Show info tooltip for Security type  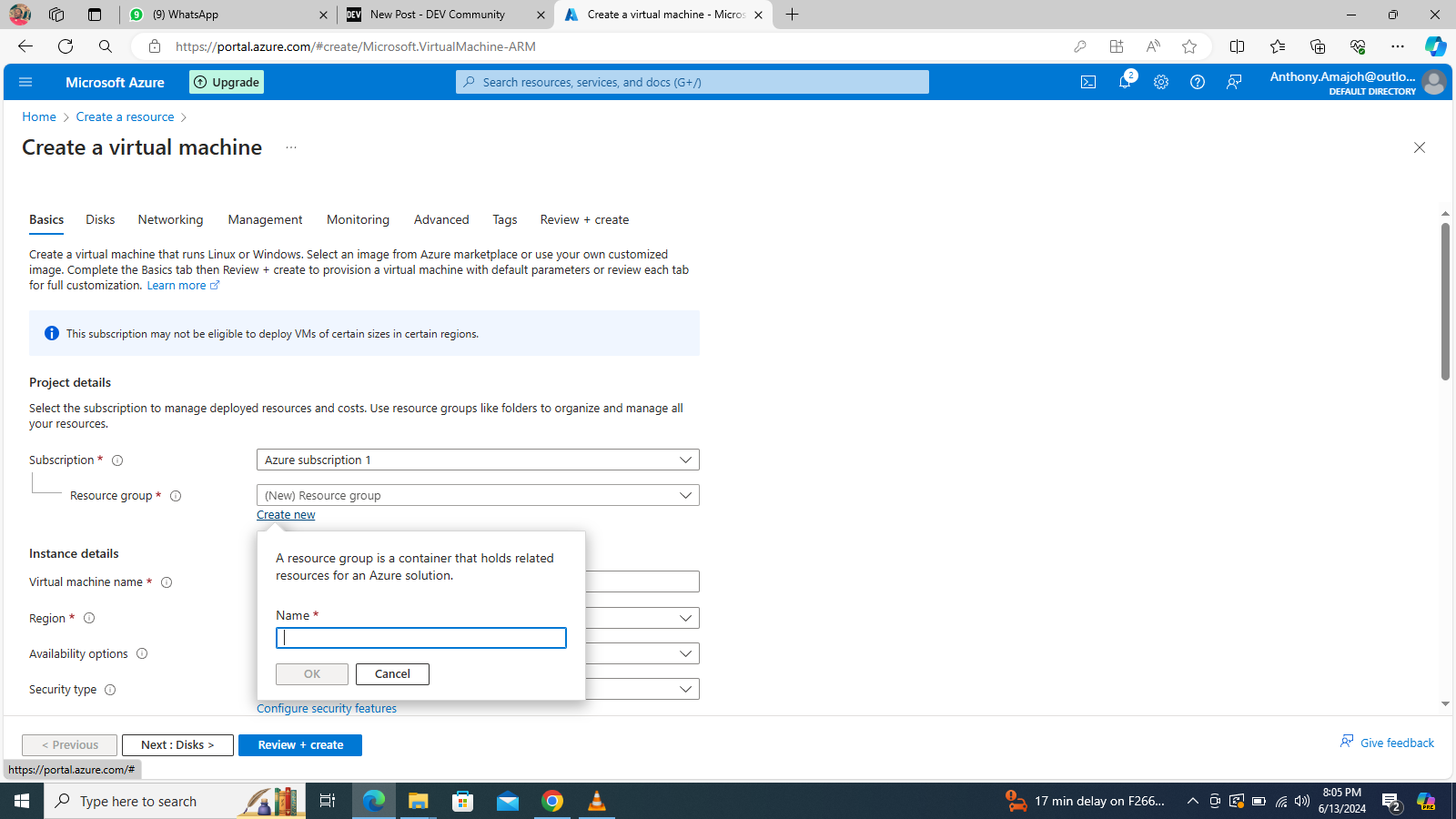110,690
